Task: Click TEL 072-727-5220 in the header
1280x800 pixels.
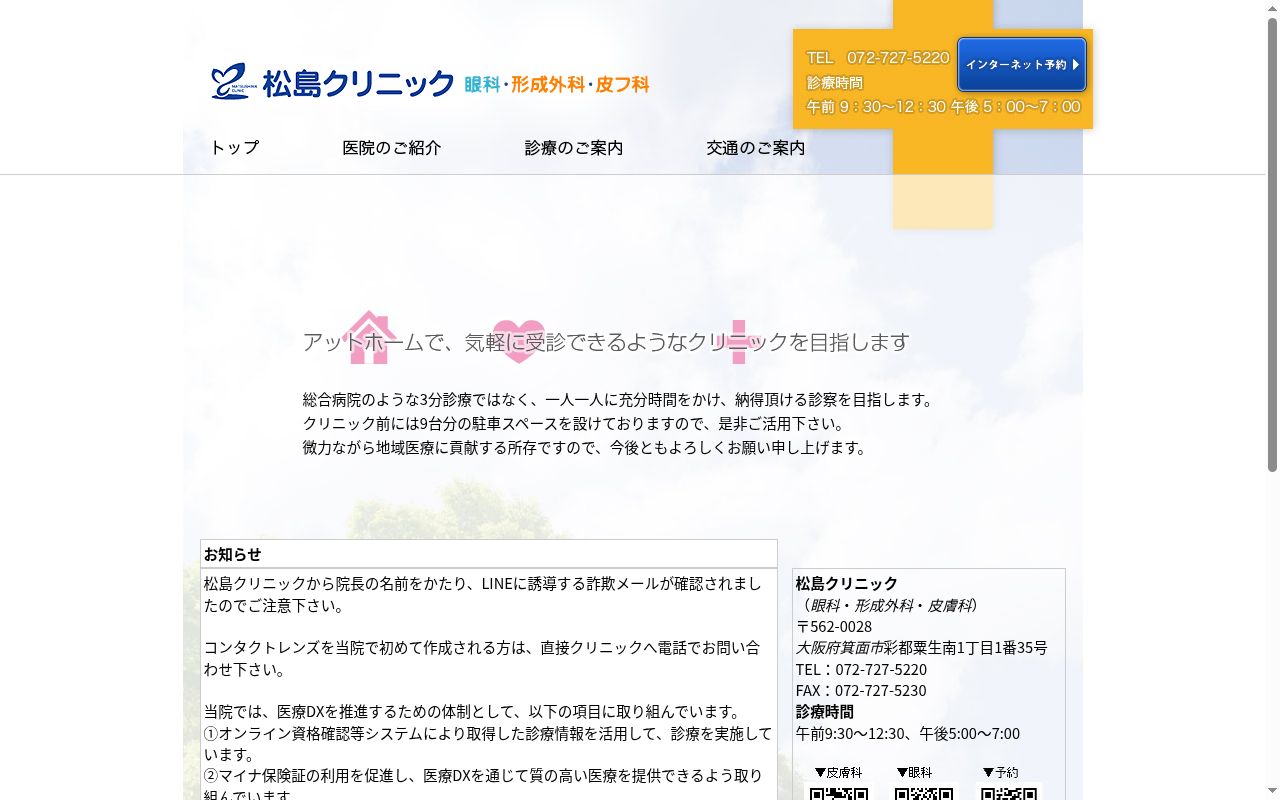Action: point(878,58)
